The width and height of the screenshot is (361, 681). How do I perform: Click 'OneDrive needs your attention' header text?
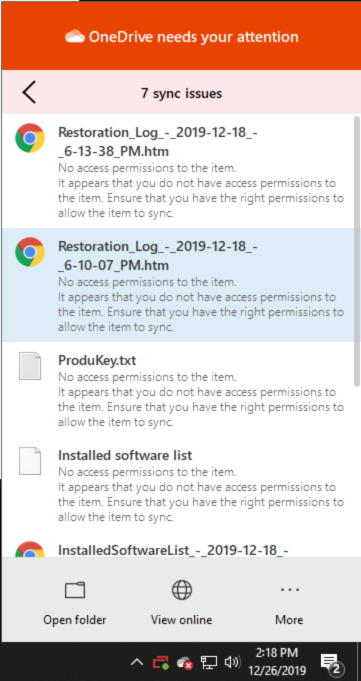point(194,36)
